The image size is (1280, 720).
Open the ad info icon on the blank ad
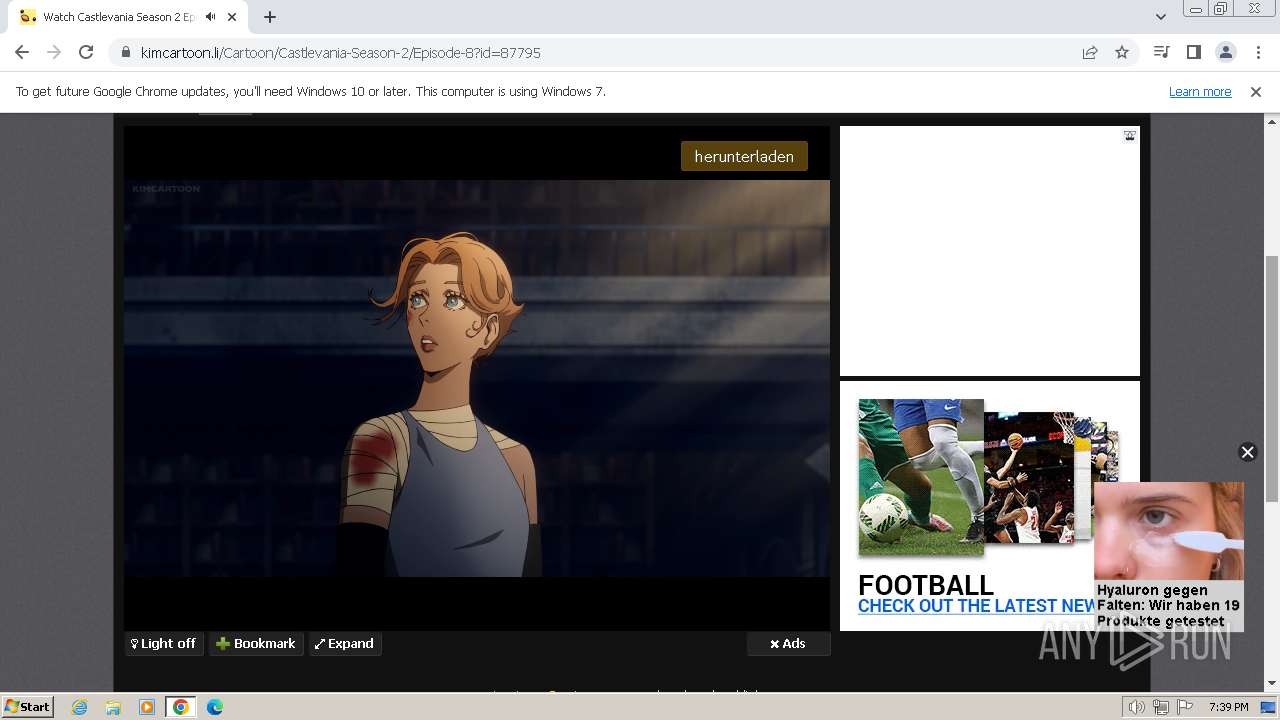pos(1129,136)
